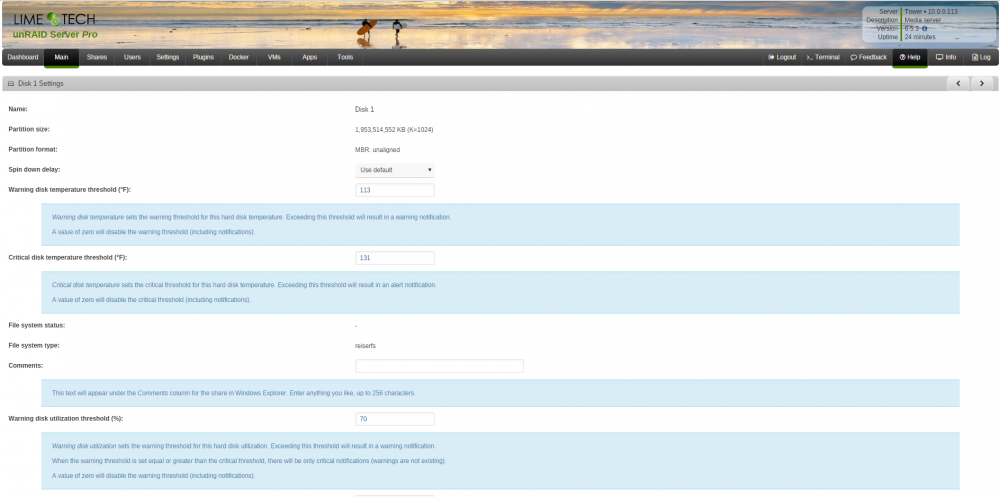This screenshot has width=1000, height=497.
Task: Click the 'reiserfs' file system type value
Action: tap(365, 346)
